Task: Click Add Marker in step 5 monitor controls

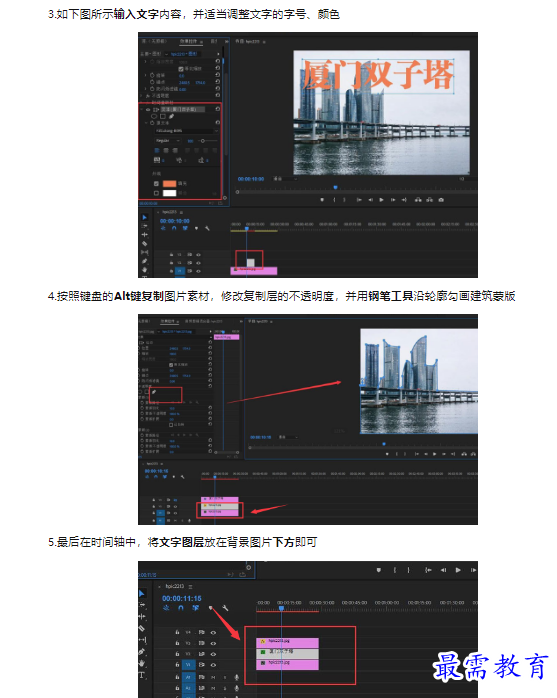Action: pyautogui.click(x=378, y=570)
